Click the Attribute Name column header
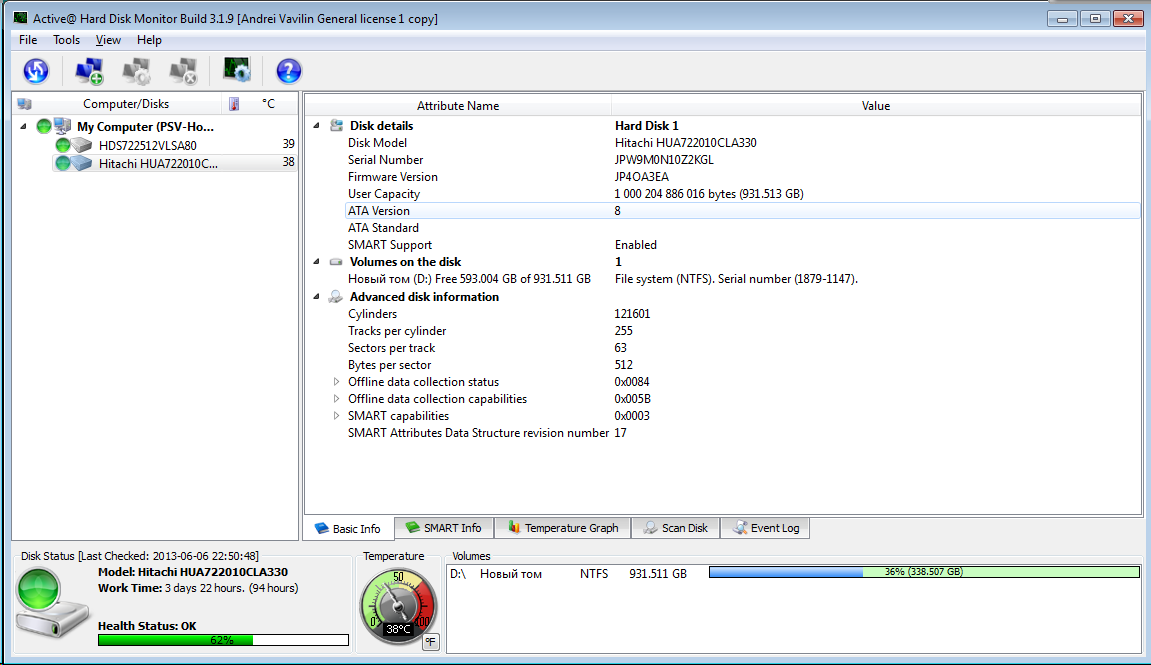The width and height of the screenshot is (1151, 665). (457, 105)
